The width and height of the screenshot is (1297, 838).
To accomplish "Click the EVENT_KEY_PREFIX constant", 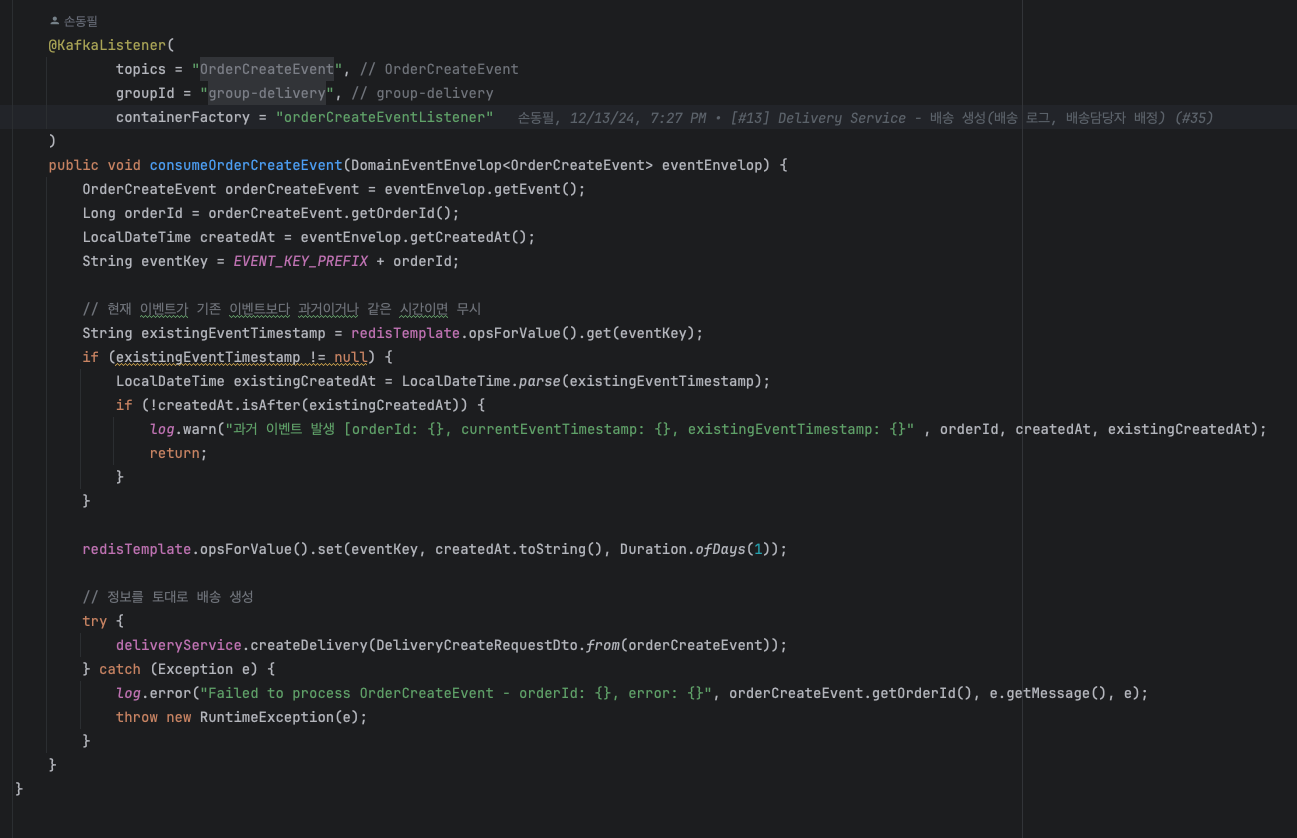I will pyautogui.click(x=301, y=261).
